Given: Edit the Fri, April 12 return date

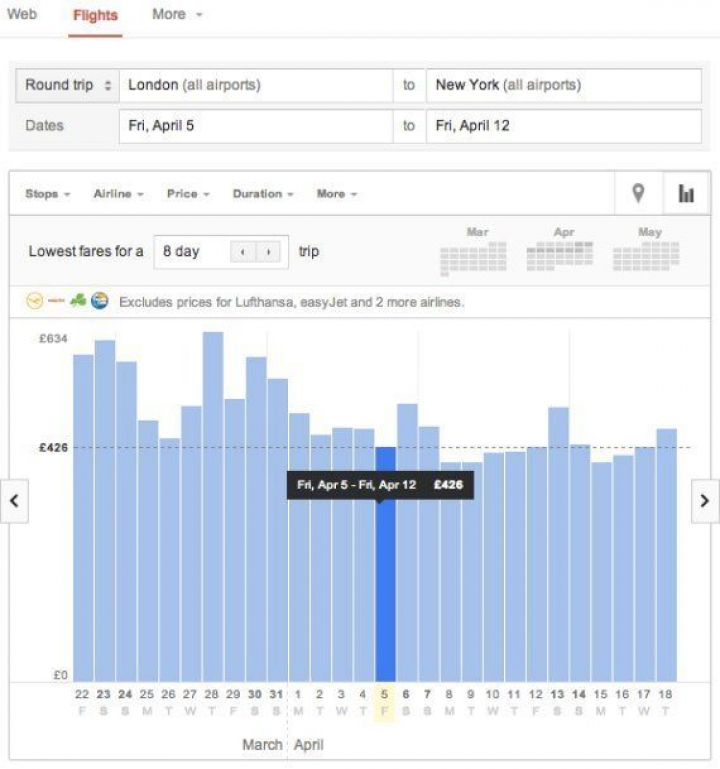Looking at the screenshot, I should [x=563, y=126].
